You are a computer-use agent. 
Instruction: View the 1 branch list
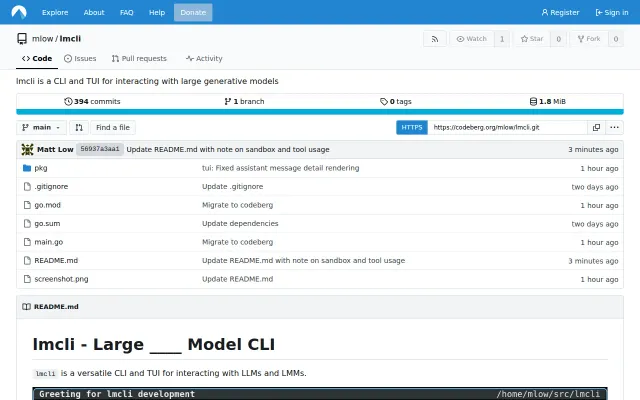click(x=244, y=101)
